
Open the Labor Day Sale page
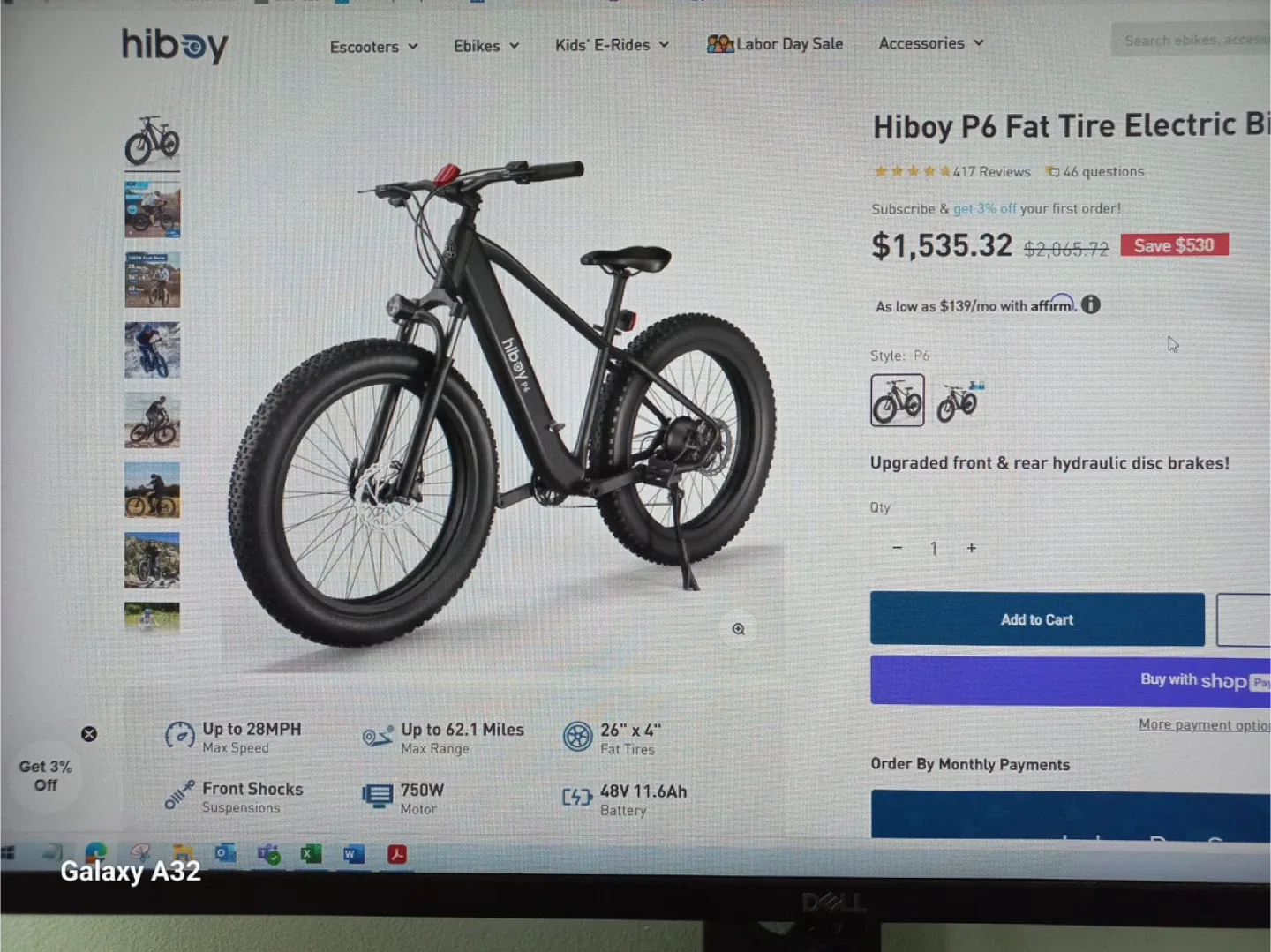pyautogui.click(x=775, y=44)
